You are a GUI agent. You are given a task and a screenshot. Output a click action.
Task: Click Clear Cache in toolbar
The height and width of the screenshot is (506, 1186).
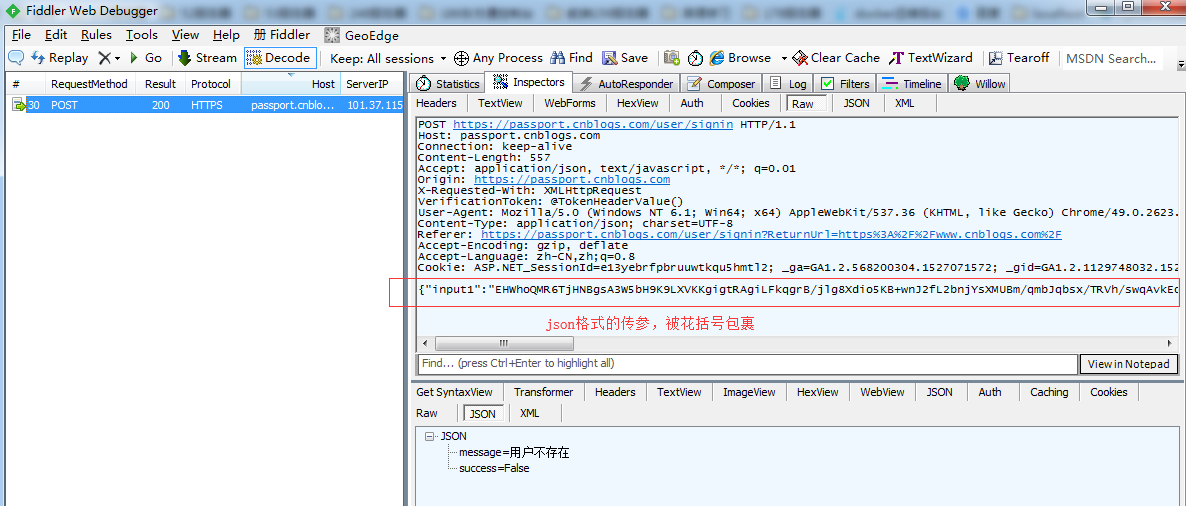(x=836, y=58)
